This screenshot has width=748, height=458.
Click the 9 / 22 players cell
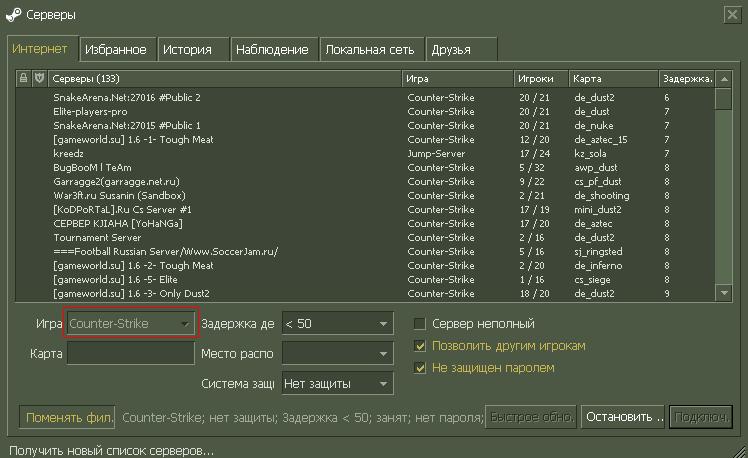(532, 181)
